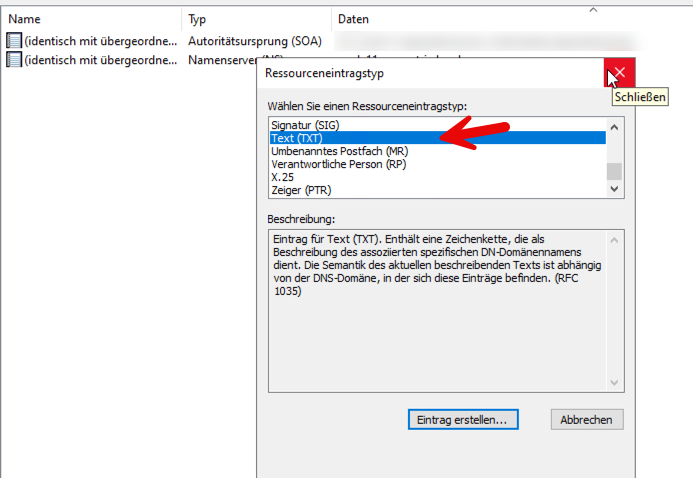Click the SOA record icon in first row
693x478 pixels.
14,41
